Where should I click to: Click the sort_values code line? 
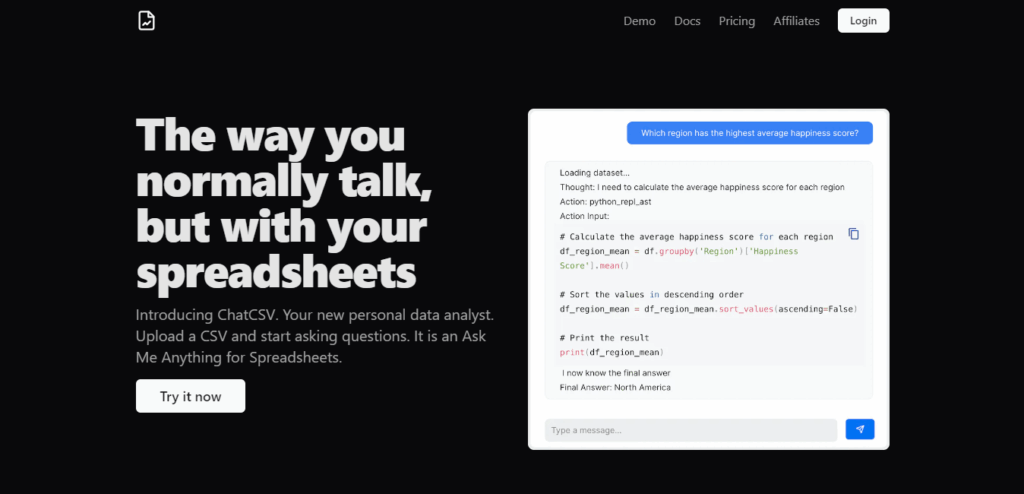click(708, 309)
